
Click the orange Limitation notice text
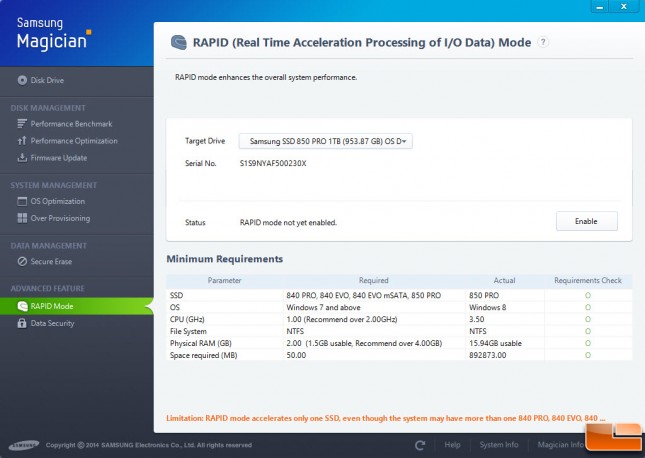point(385,418)
